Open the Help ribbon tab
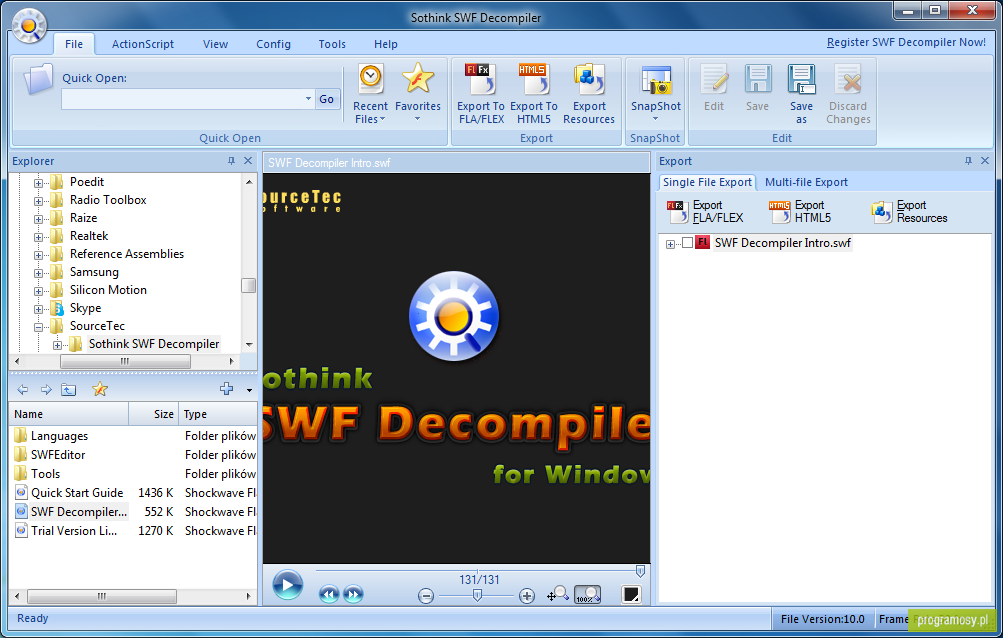 [x=386, y=44]
